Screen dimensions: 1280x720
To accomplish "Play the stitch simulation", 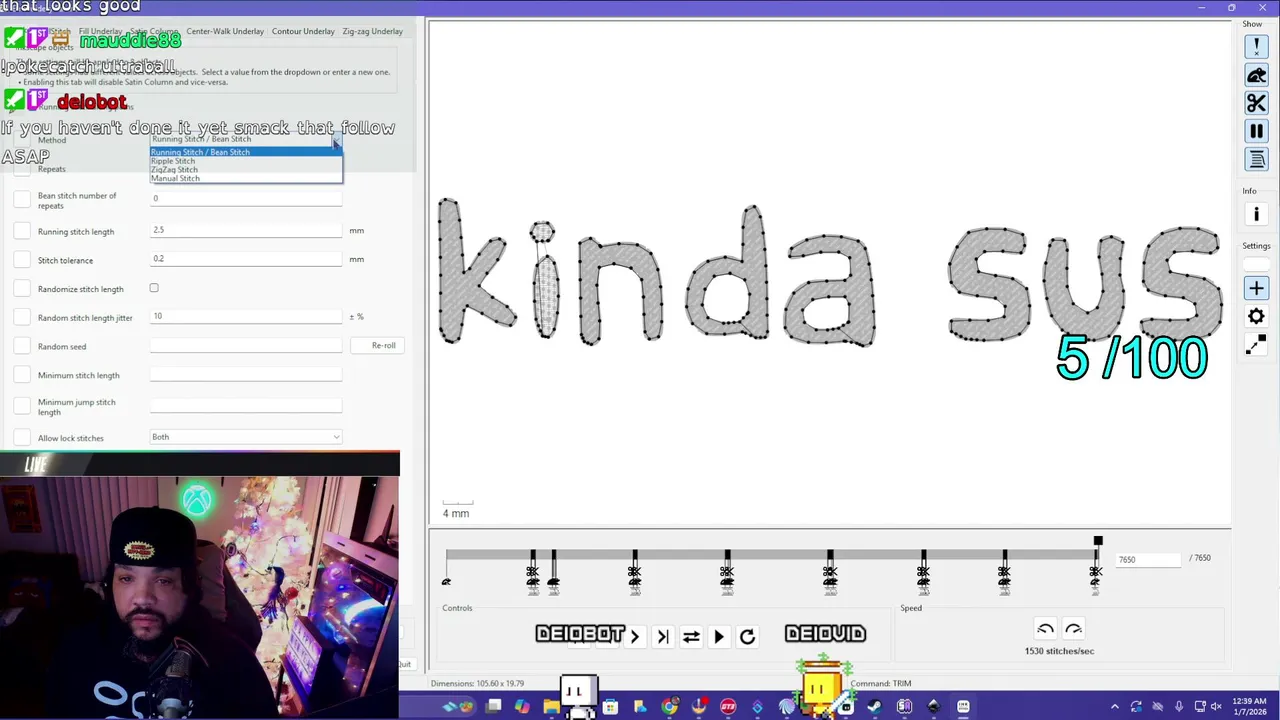I will [719, 636].
